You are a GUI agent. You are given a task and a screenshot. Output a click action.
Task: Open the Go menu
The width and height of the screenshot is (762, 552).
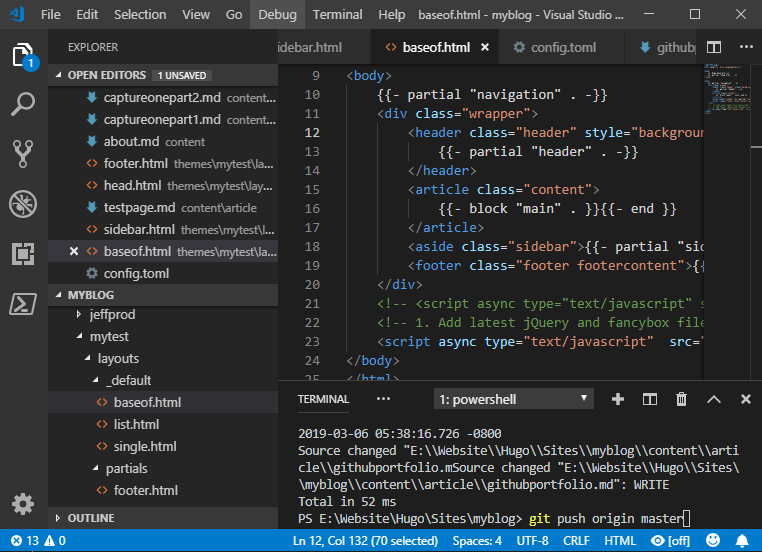tap(234, 15)
